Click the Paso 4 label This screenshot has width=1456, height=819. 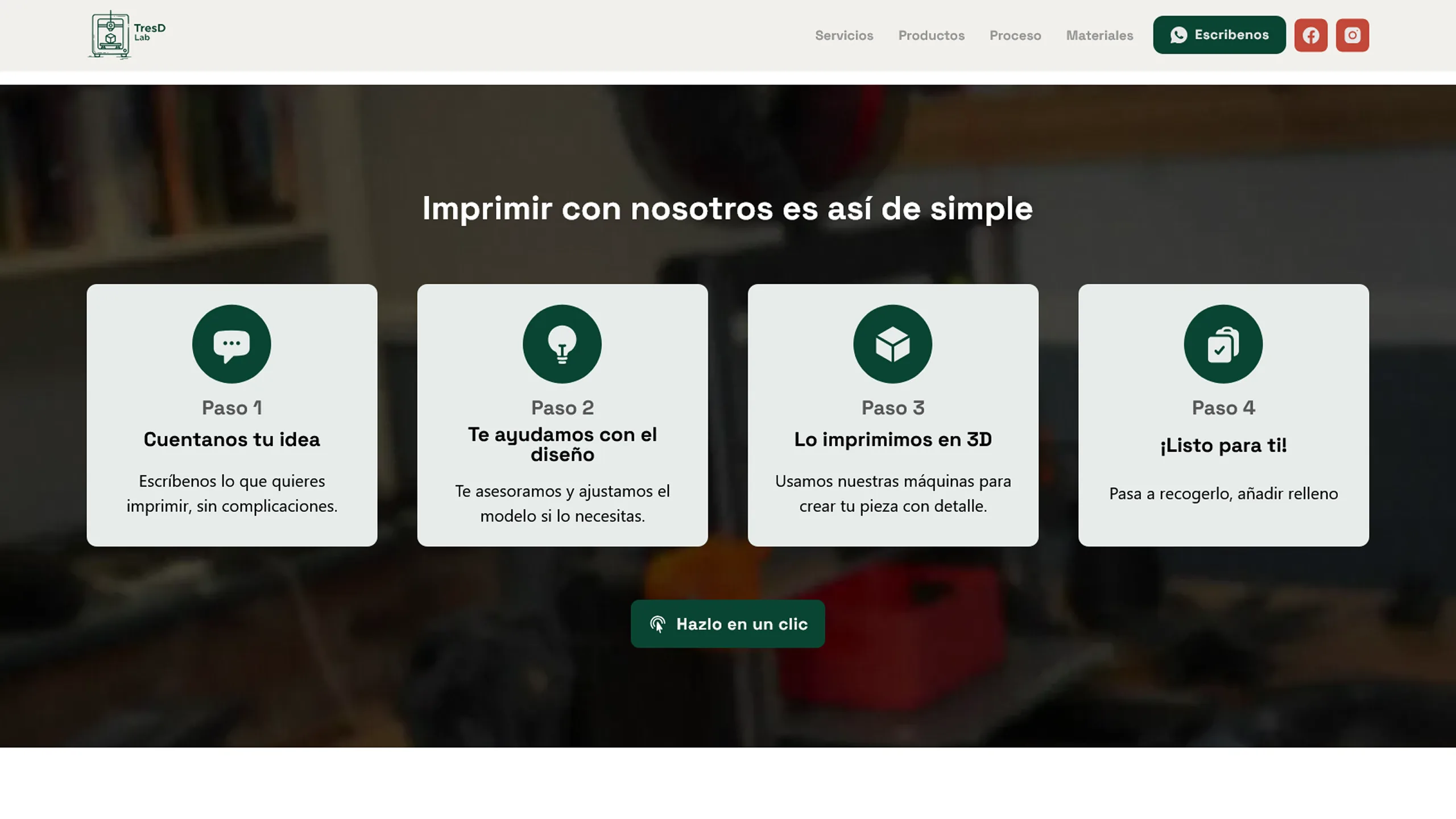pyautogui.click(x=1223, y=408)
